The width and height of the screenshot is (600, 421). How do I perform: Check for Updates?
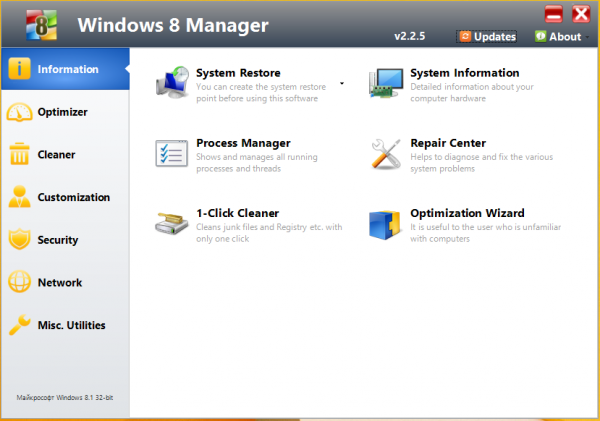point(487,37)
